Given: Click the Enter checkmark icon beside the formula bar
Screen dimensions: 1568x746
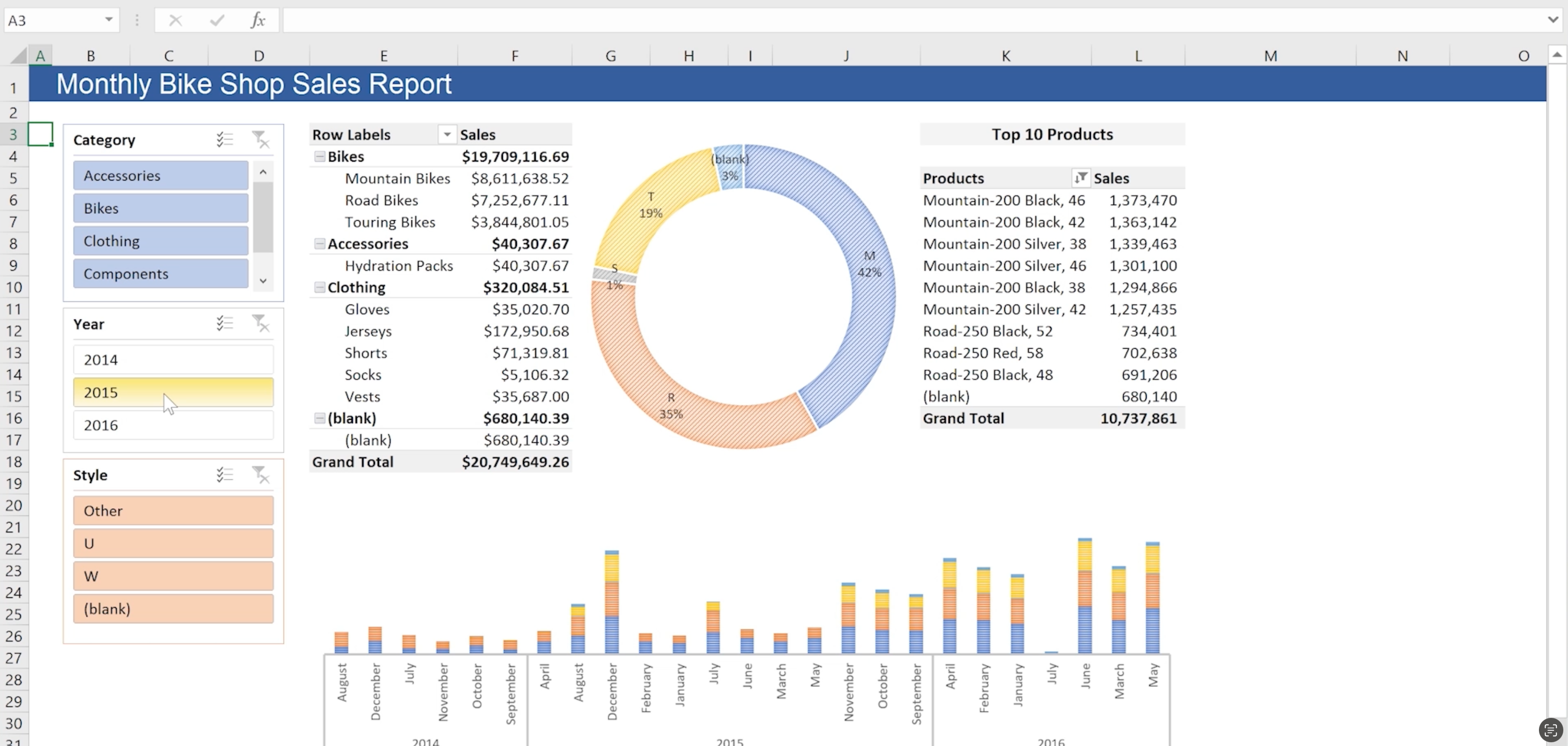Looking at the screenshot, I should tap(216, 20).
